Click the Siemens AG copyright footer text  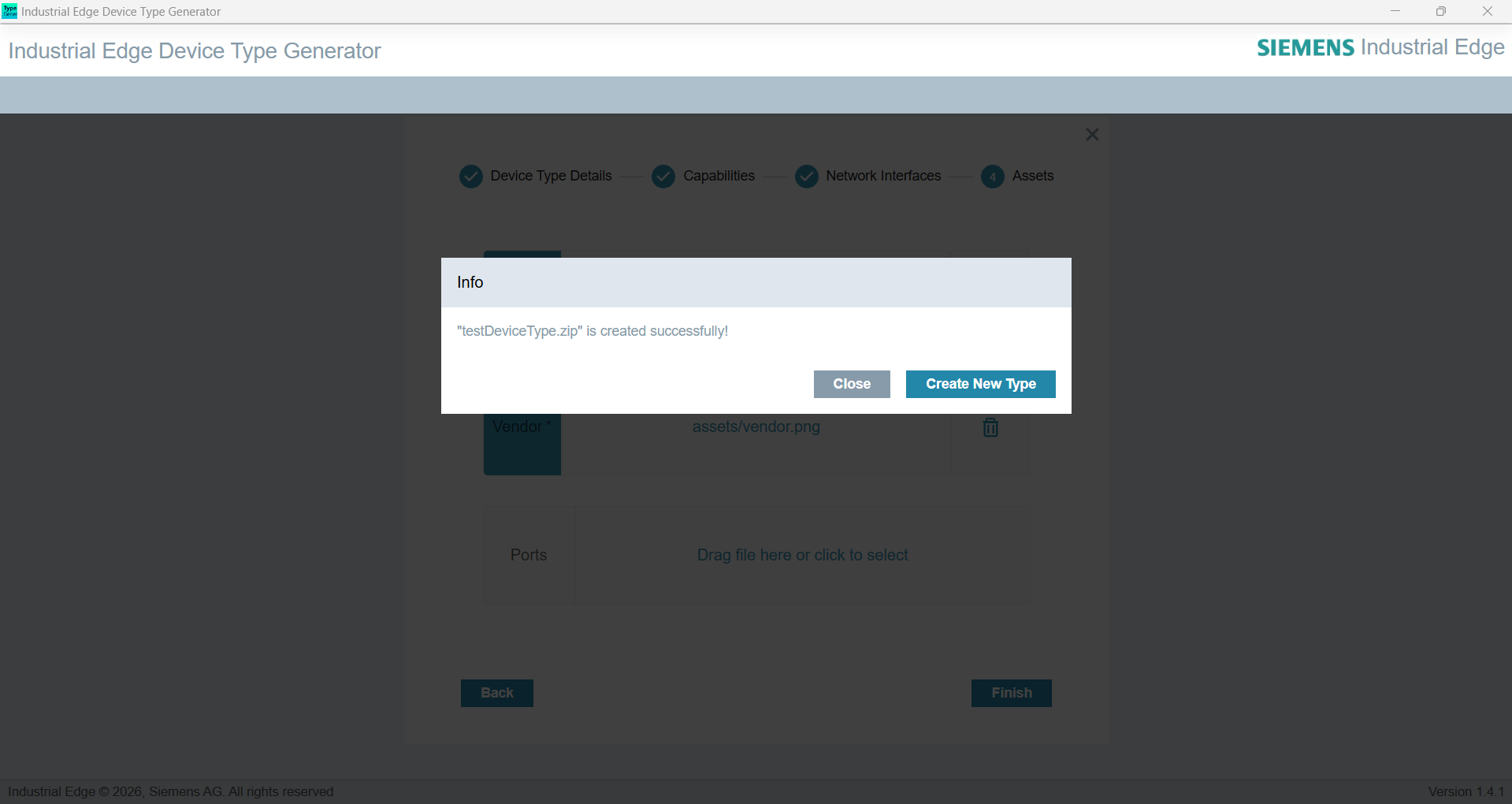[x=171, y=791]
